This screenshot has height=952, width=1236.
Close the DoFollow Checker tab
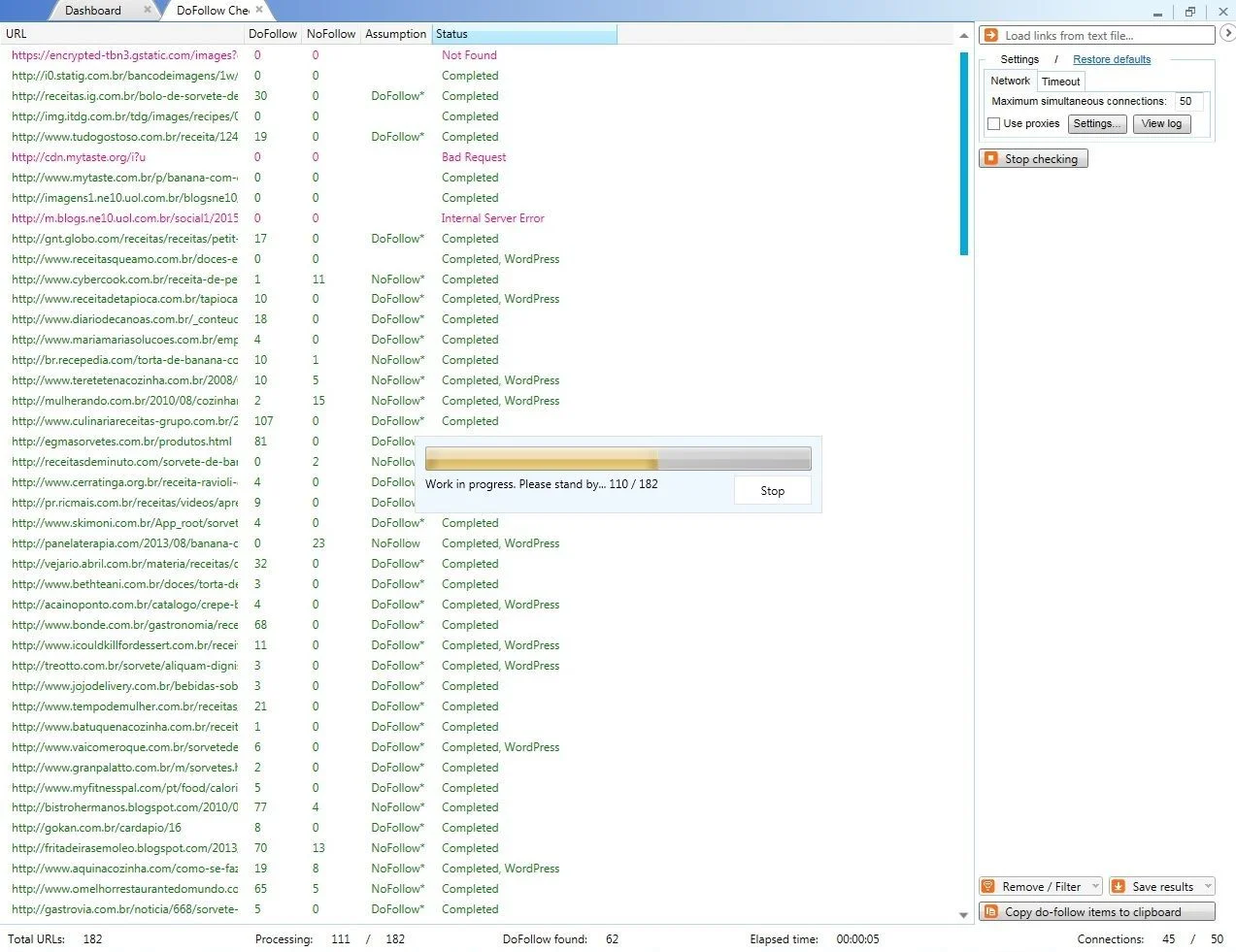pos(259,10)
